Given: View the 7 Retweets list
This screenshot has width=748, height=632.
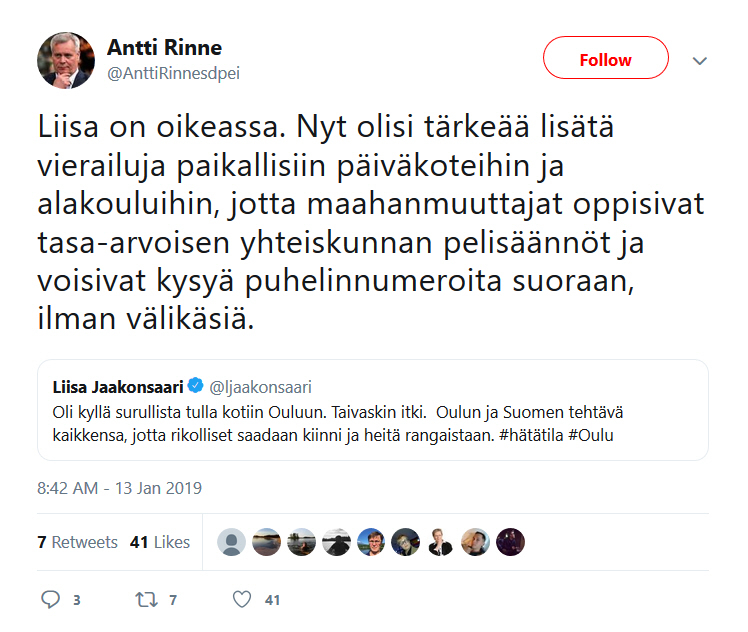Looking at the screenshot, I should click(x=77, y=542).
